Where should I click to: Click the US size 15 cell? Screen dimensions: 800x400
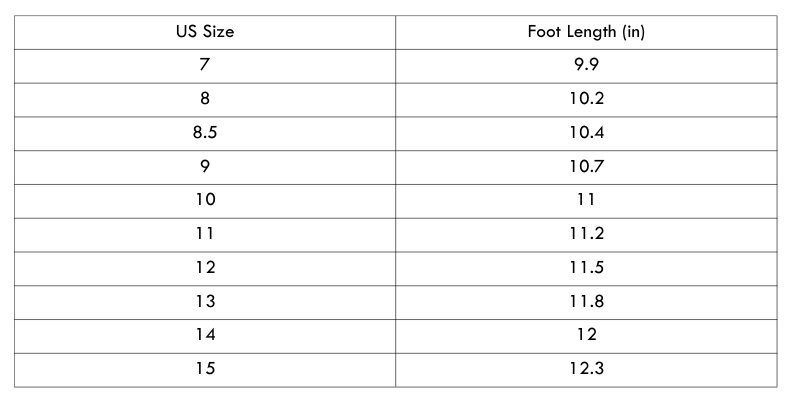[205, 369]
